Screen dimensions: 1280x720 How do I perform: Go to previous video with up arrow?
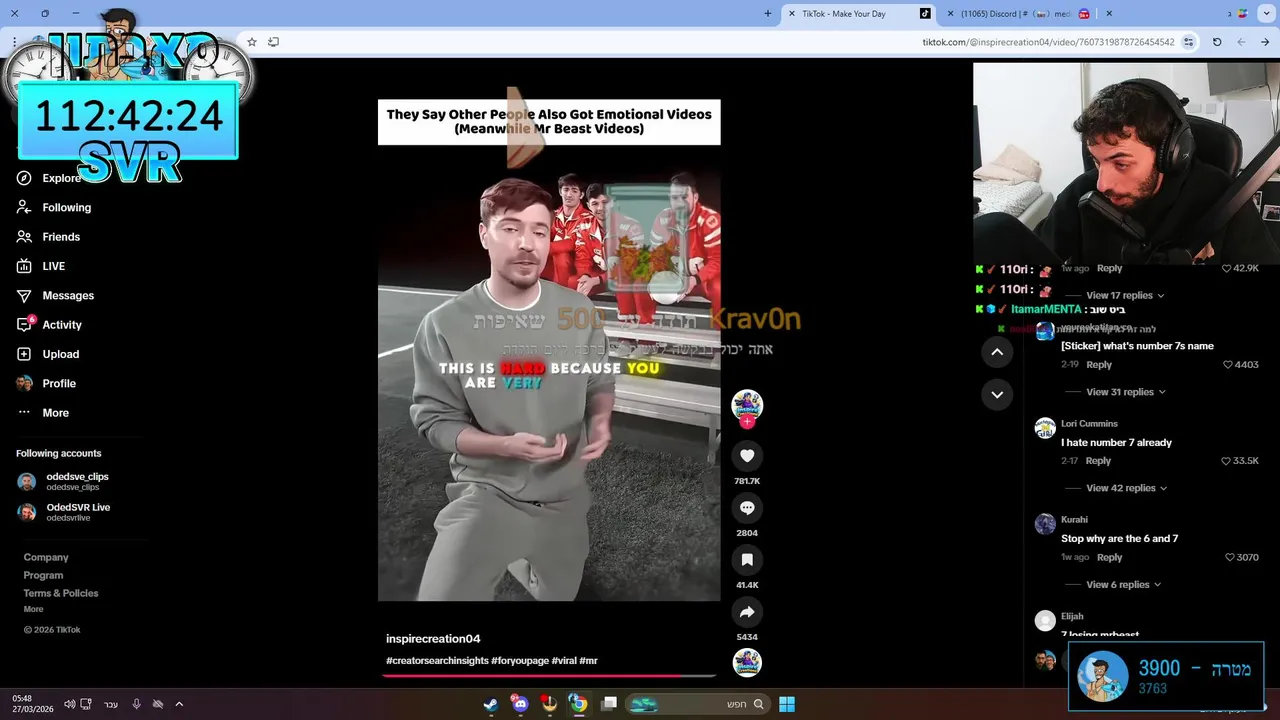pos(997,352)
